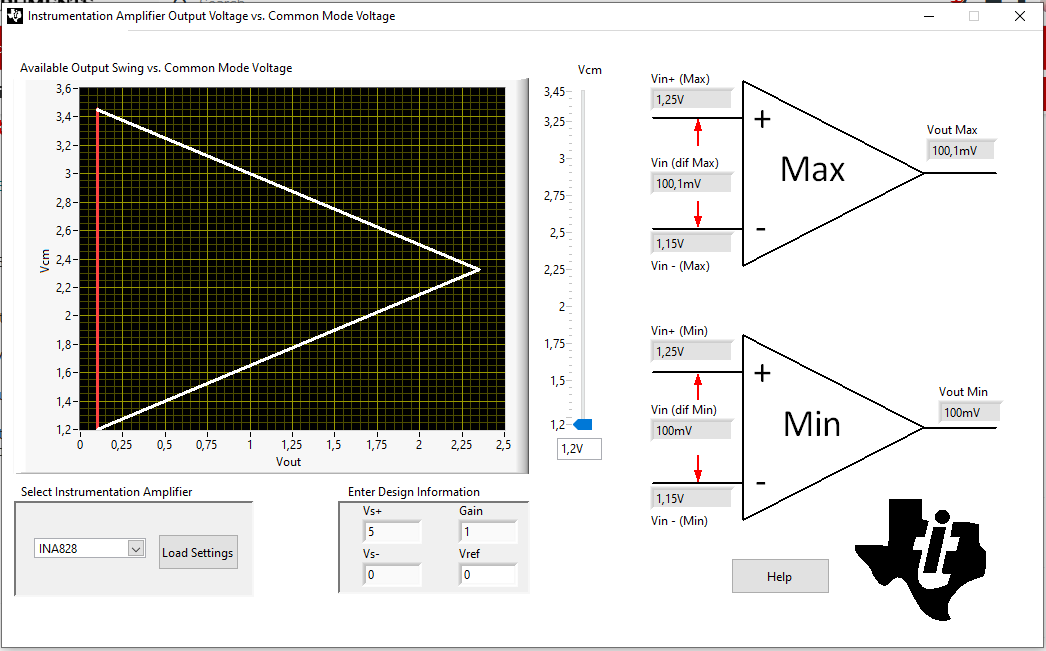Click the Vref input field
This screenshot has width=1046, height=651.
click(488, 575)
